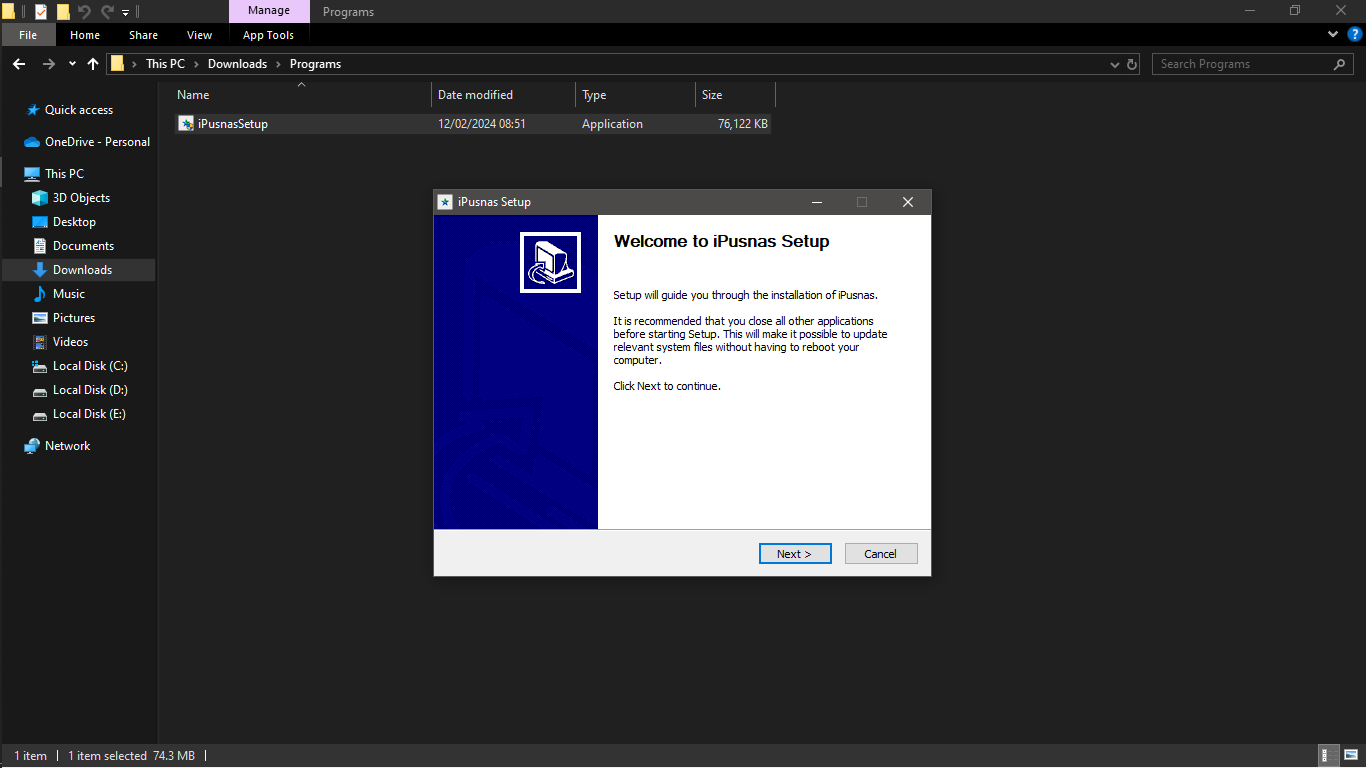Switch to details view in the status bar

pos(1329,756)
